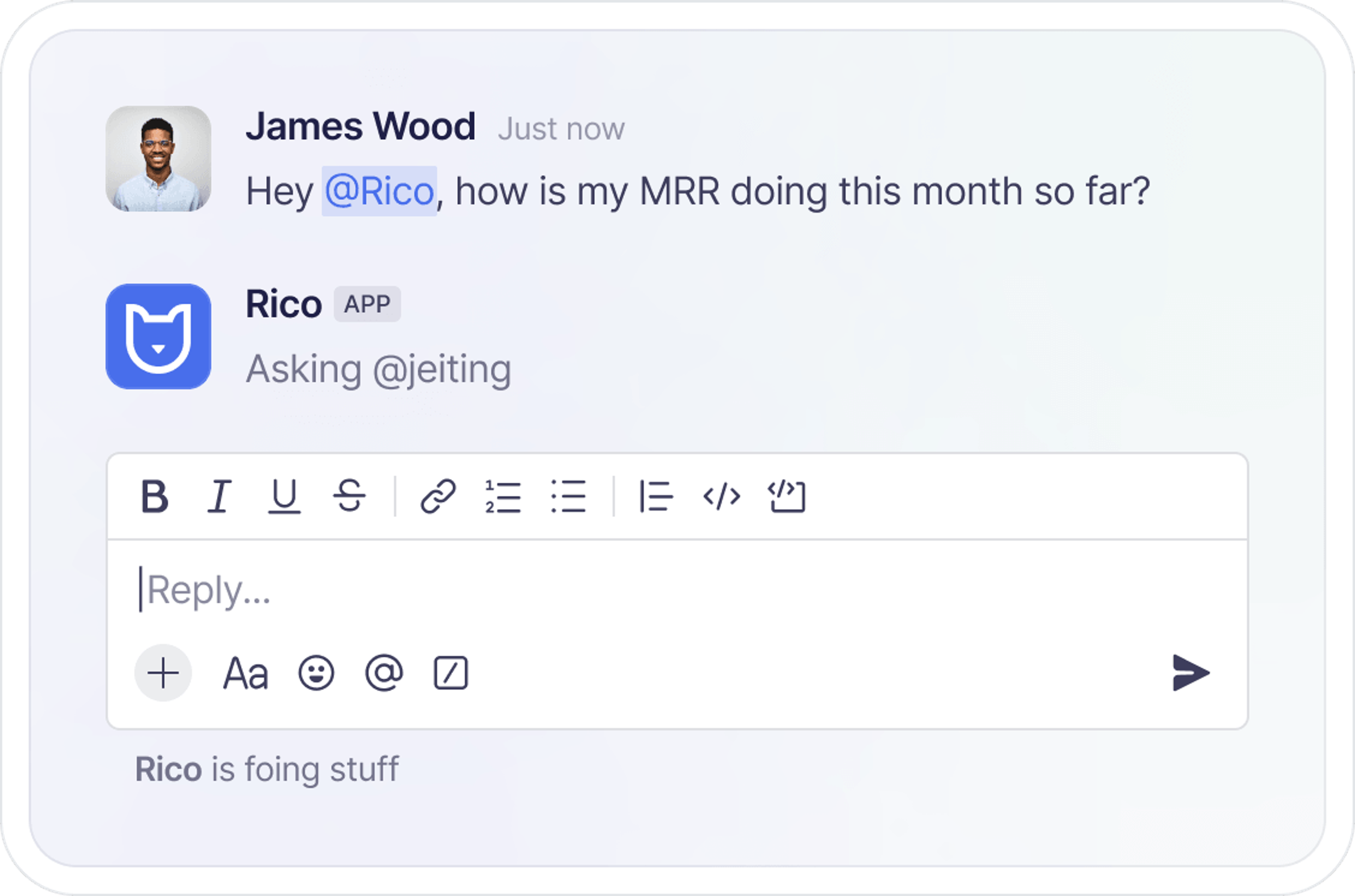Apply inline code formatting
The image size is (1355, 896).
721,496
